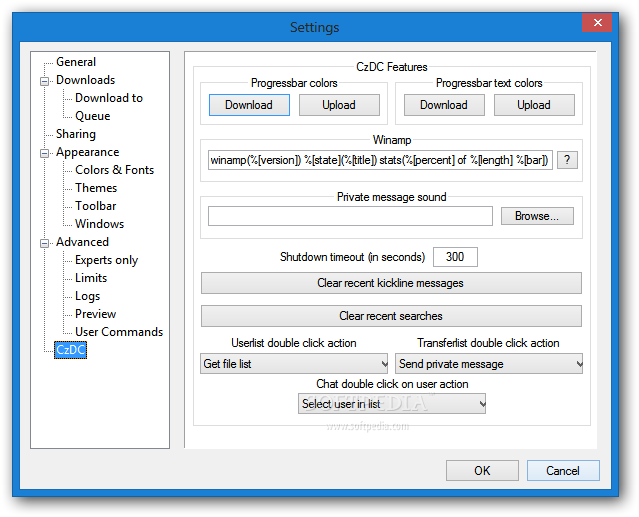The width and height of the screenshot is (639, 517).
Task: Collapse the Appearance tree node
Action: [x=44, y=153]
